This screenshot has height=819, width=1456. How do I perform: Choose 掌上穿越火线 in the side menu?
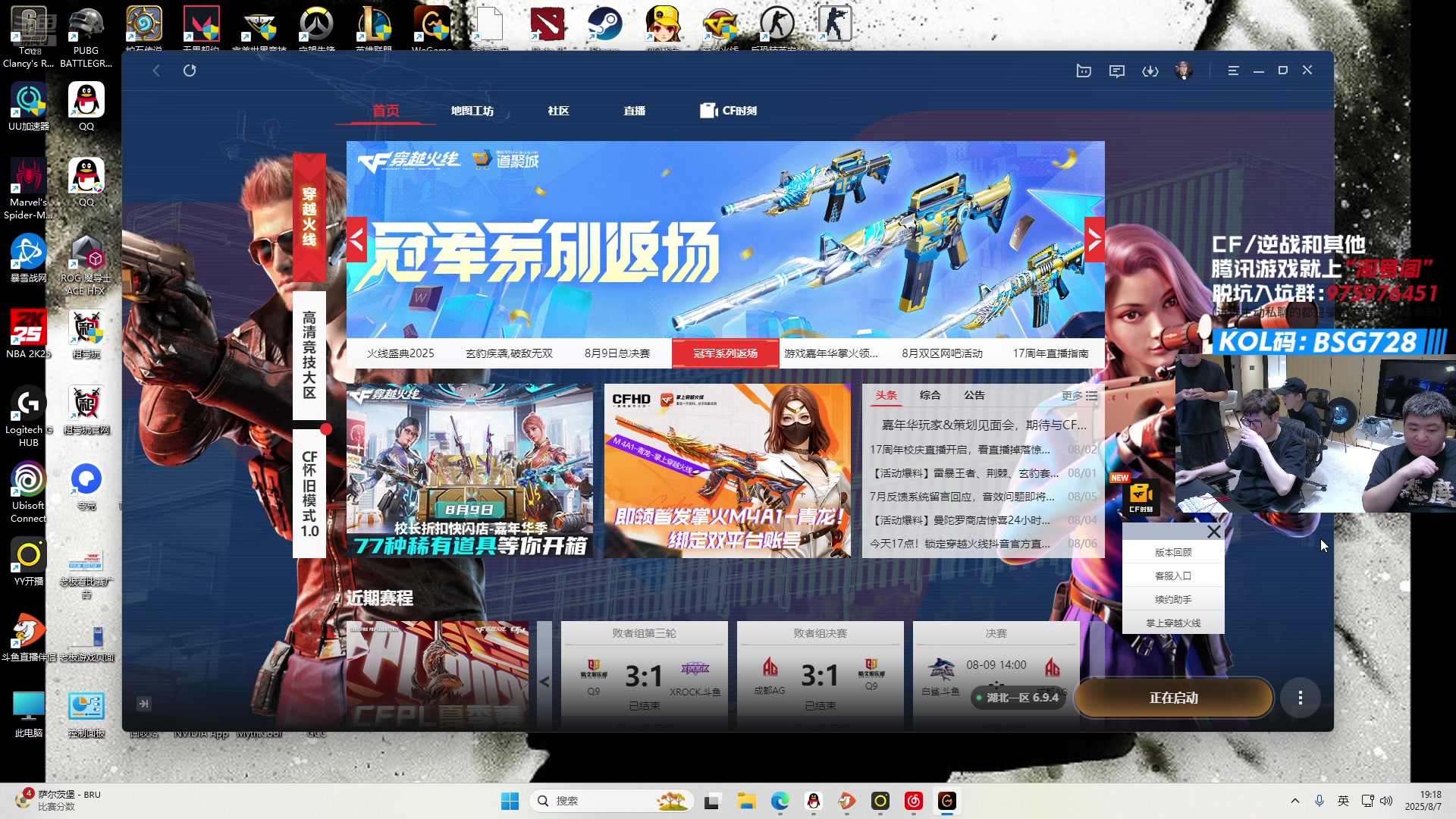(1173, 623)
